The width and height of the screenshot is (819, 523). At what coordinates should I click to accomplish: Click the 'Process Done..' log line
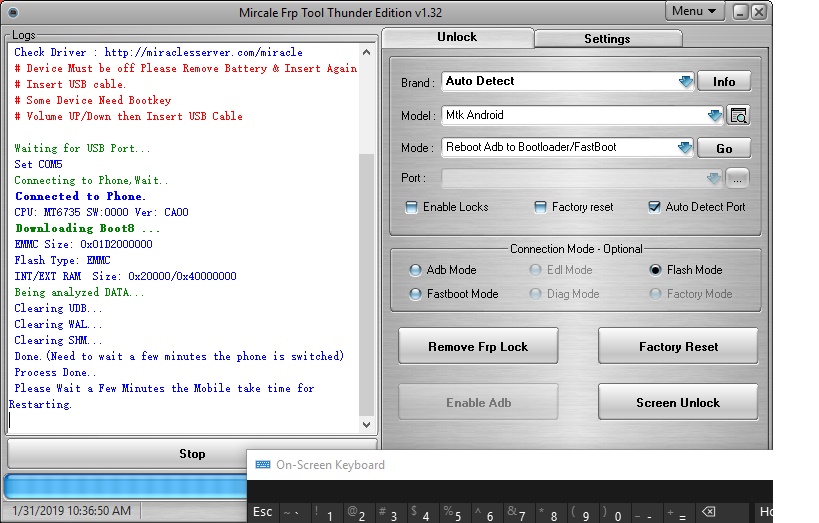pos(55,373)
